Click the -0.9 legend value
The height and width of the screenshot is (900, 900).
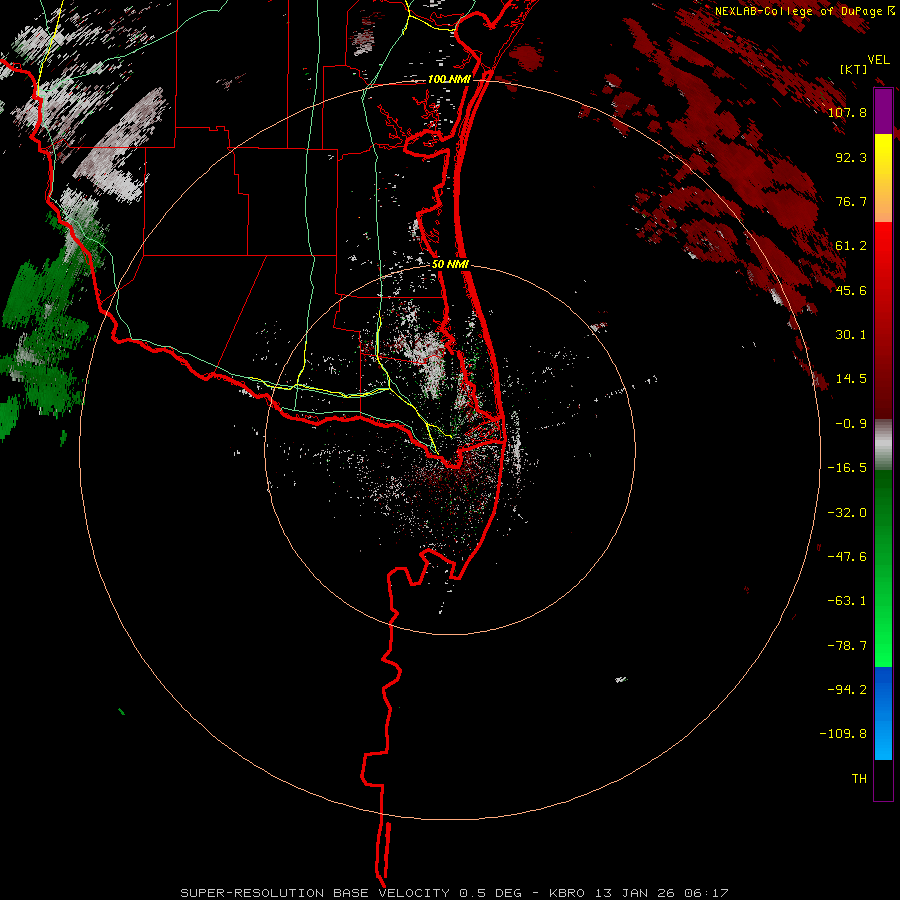851,424
